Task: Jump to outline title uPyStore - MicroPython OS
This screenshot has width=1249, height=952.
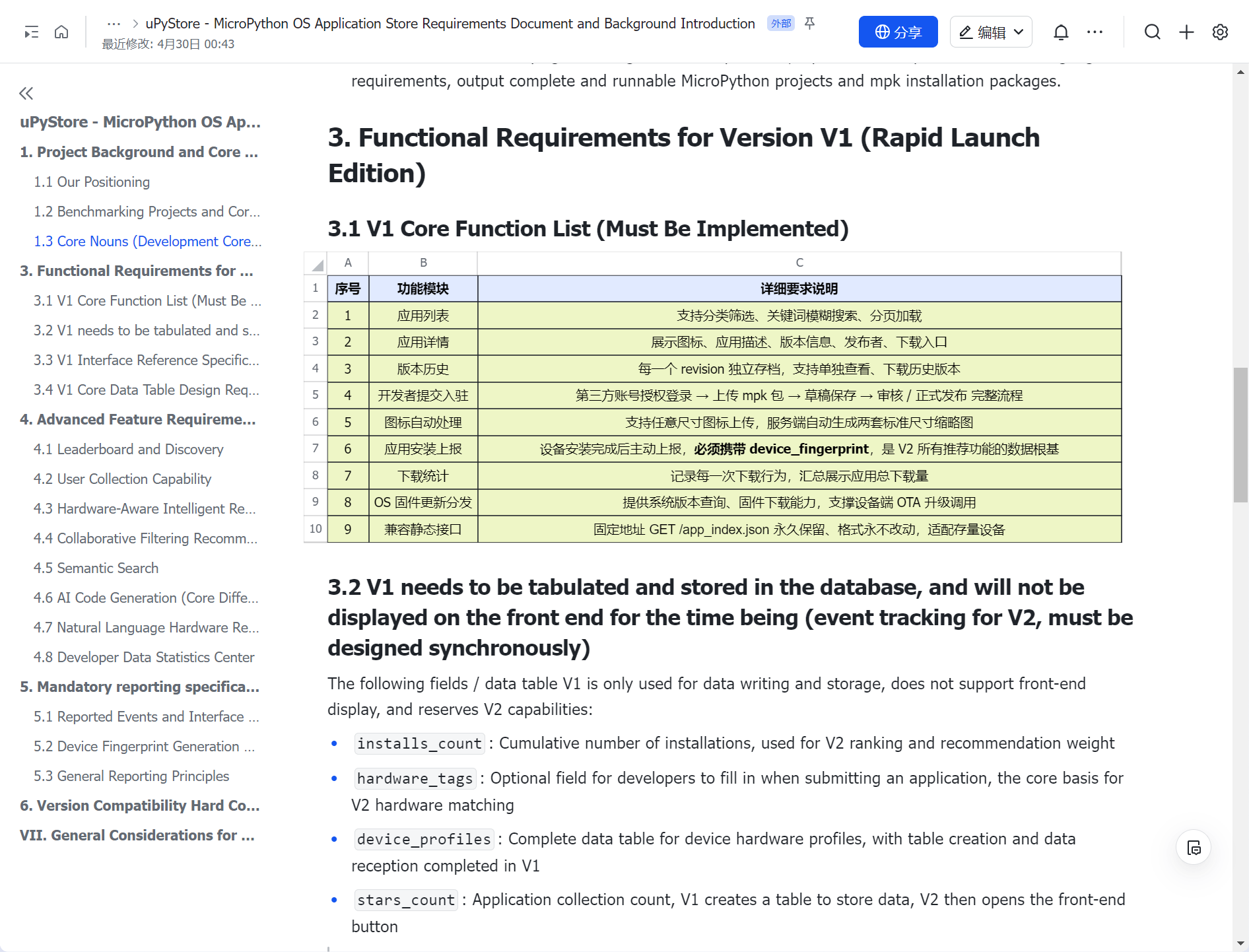Action: click(x=140, y=122)
